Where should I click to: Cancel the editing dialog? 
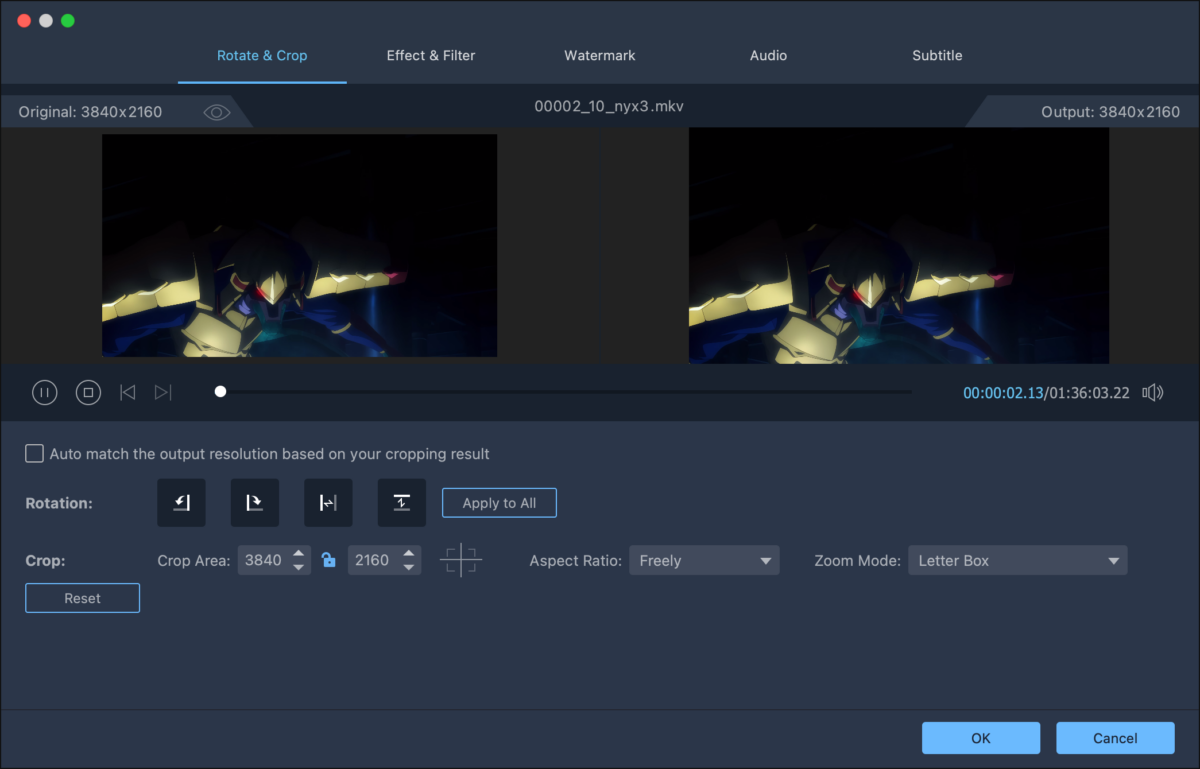[x=1115, y=738]
